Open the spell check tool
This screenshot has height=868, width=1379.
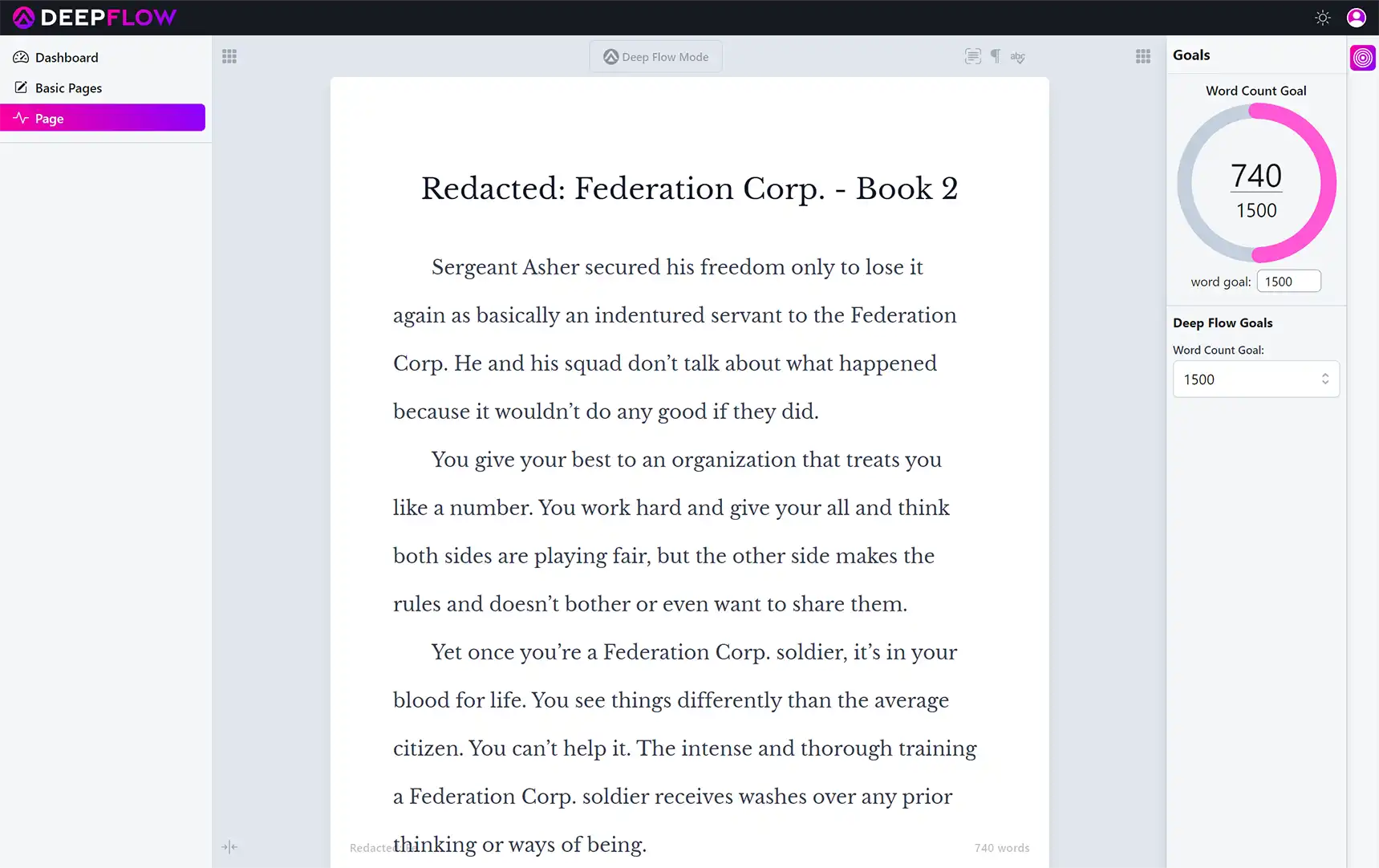click(1017, 56)
